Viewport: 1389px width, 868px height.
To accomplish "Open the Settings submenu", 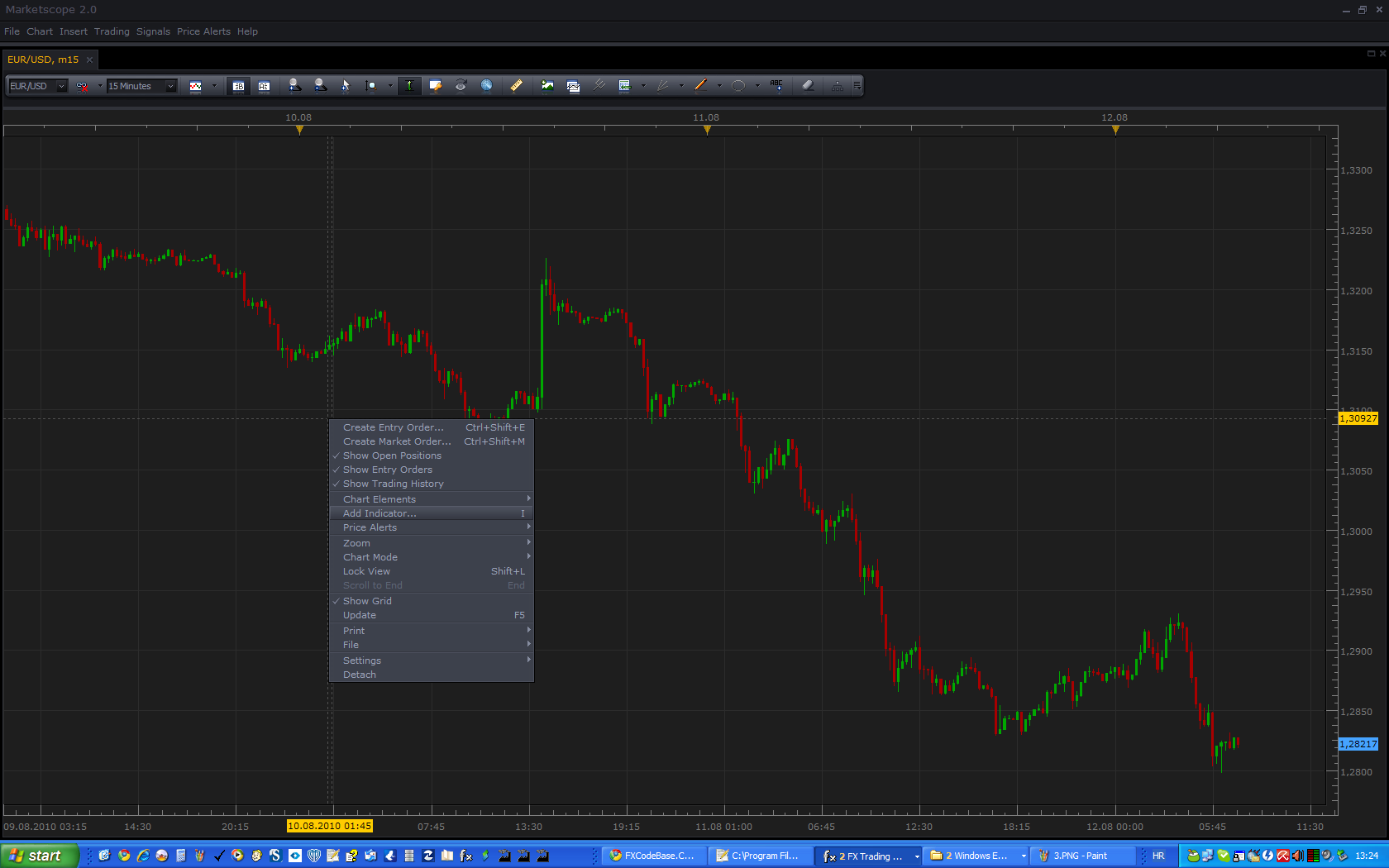I will click(432, 661).
